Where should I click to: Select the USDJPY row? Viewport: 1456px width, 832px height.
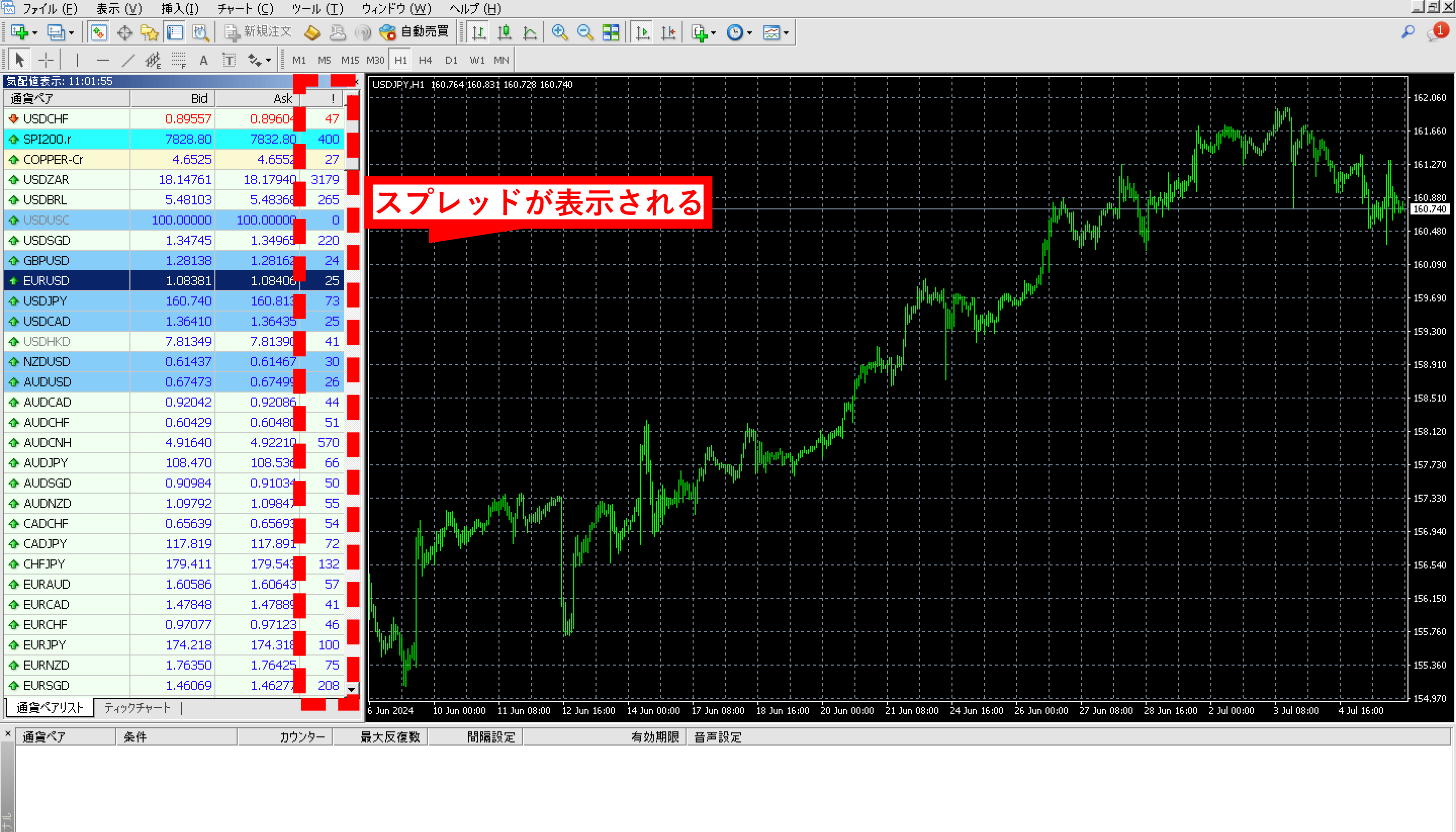coord(173,301)
